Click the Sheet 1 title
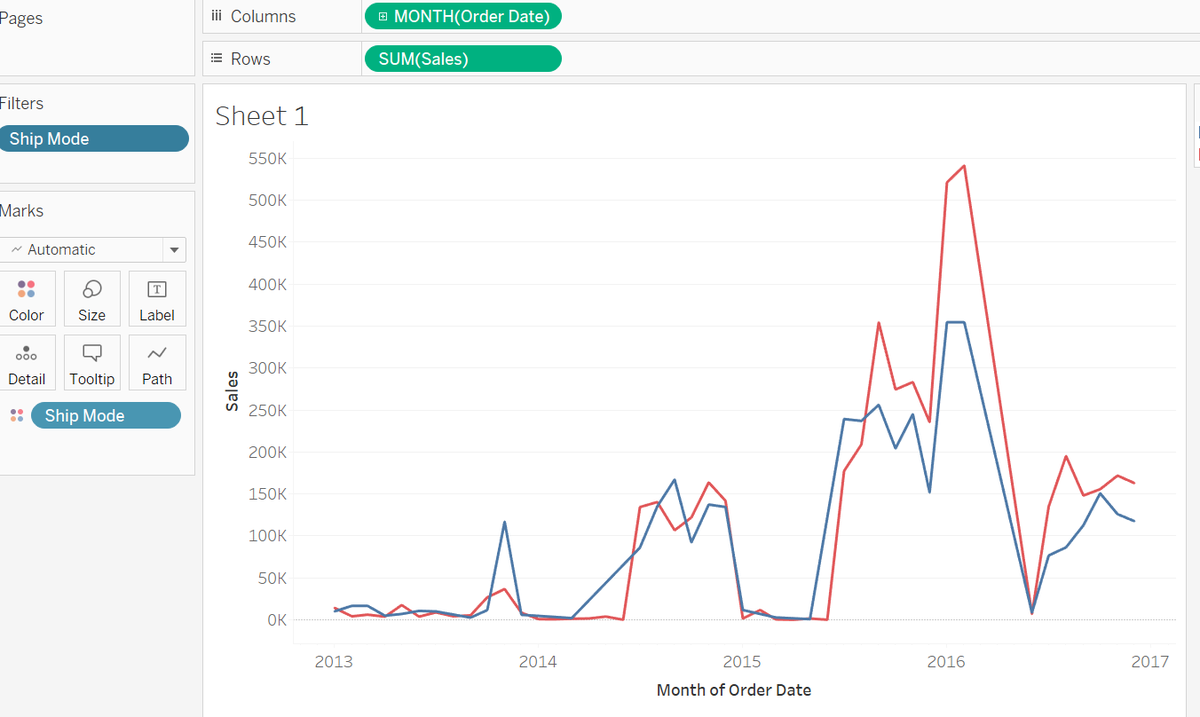The image size is (1200, 717). 262,116
